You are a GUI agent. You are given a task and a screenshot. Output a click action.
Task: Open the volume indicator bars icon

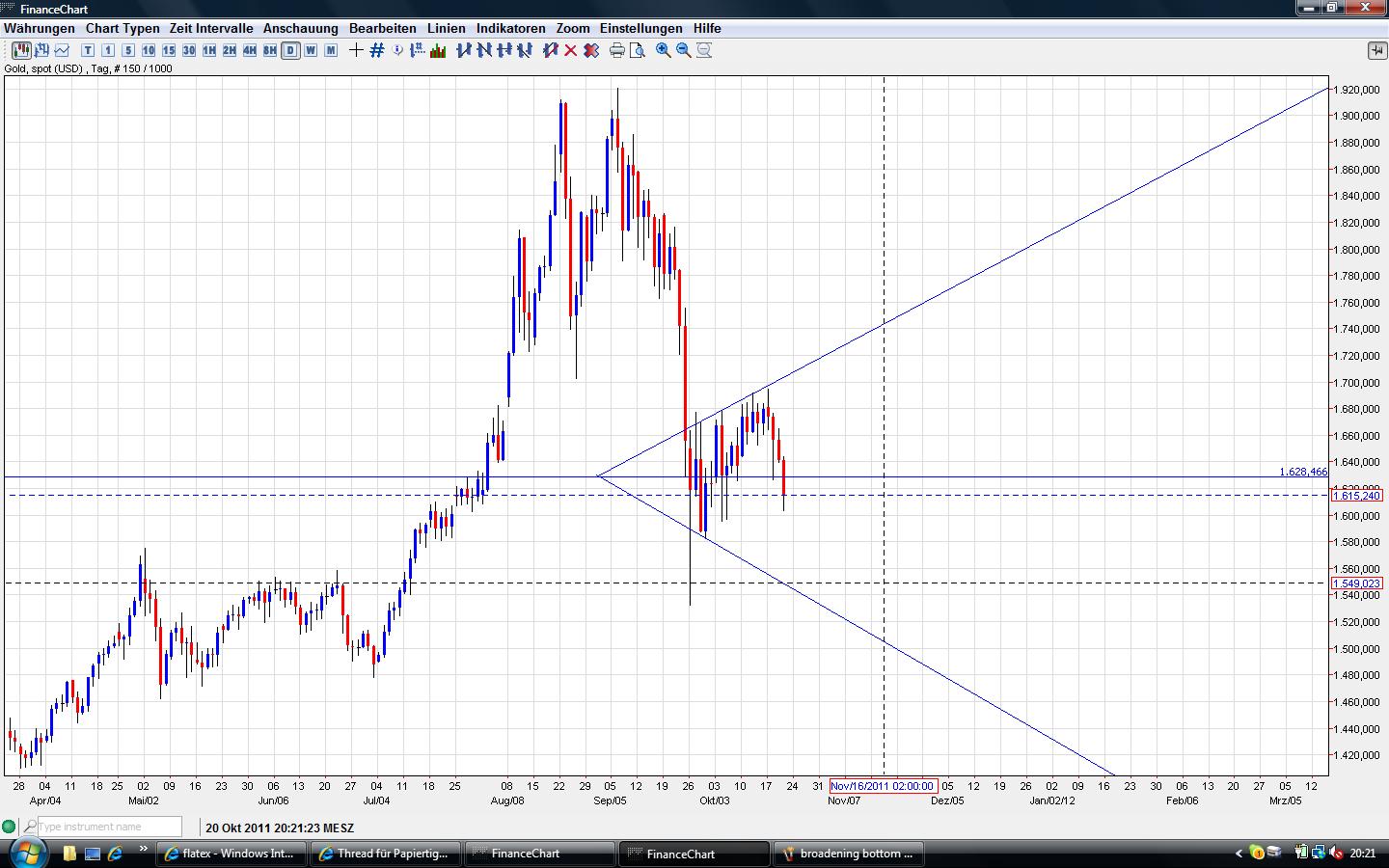tap(438, 50)
